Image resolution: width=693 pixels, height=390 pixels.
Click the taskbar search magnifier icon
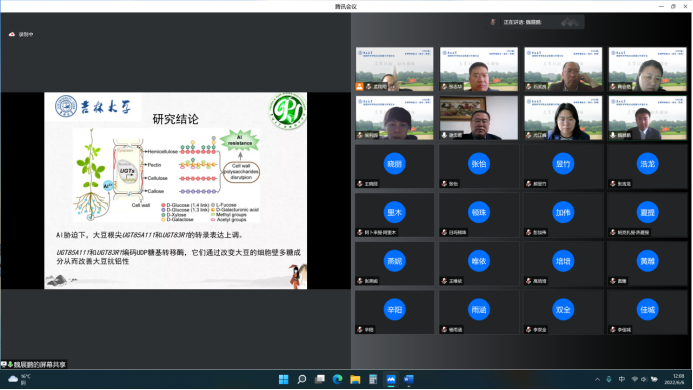301,379
